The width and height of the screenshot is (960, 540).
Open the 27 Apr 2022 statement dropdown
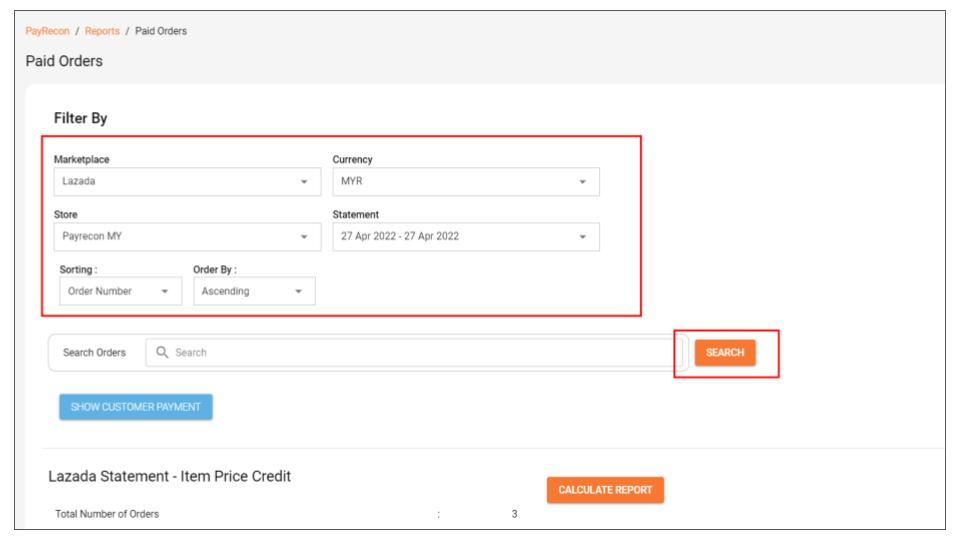(x=466, y=237)
